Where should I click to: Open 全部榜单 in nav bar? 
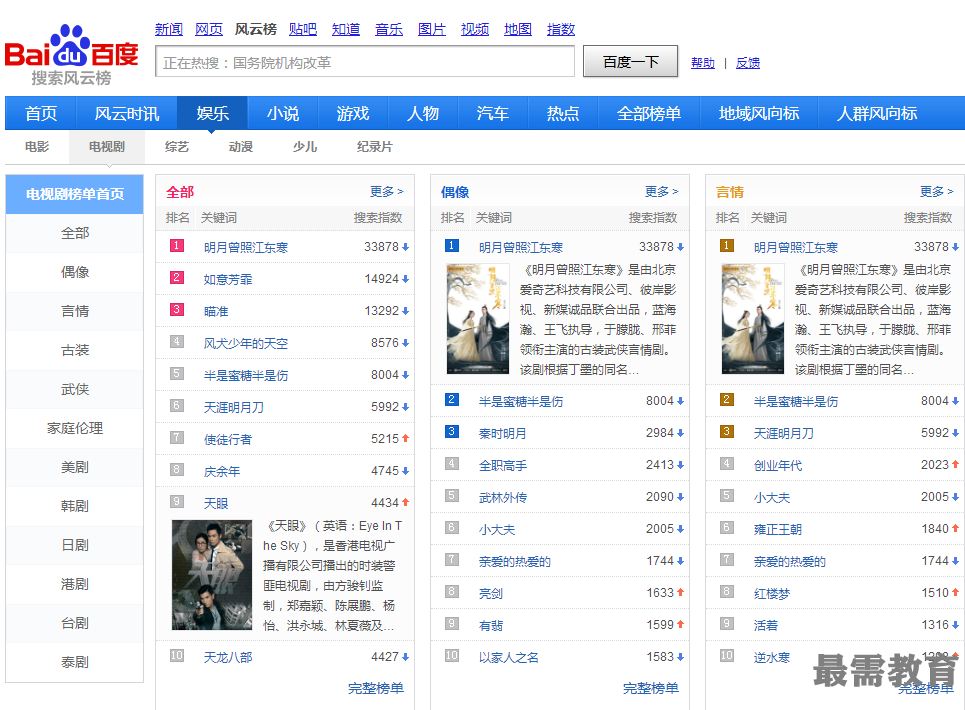(x=649, y=113)
